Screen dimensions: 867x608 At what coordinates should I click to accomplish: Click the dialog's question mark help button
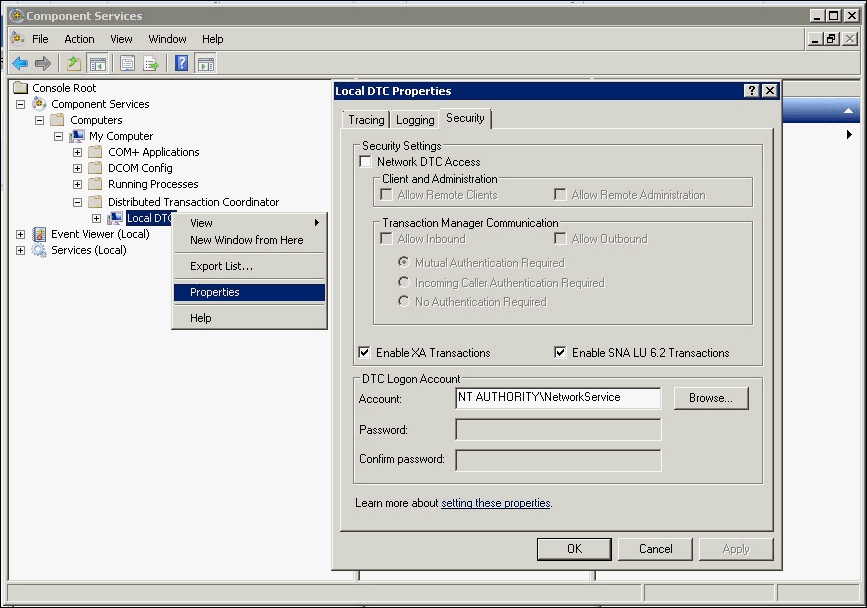pyautogui.click(x=751, y=91)
